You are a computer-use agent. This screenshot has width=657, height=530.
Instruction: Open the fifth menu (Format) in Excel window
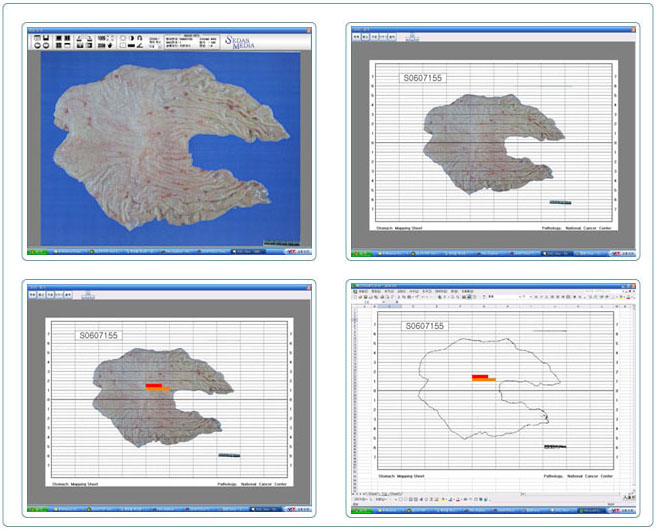pos(413,292)
